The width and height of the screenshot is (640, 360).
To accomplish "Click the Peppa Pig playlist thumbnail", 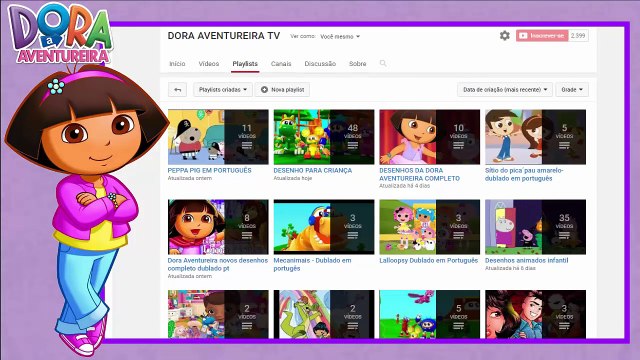I will 218,137.
